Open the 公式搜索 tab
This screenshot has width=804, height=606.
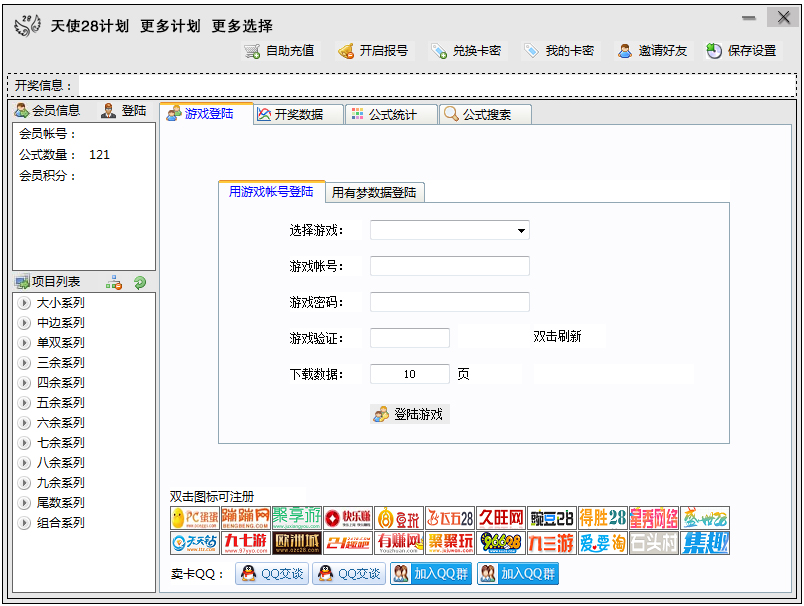tap(486, 115)
